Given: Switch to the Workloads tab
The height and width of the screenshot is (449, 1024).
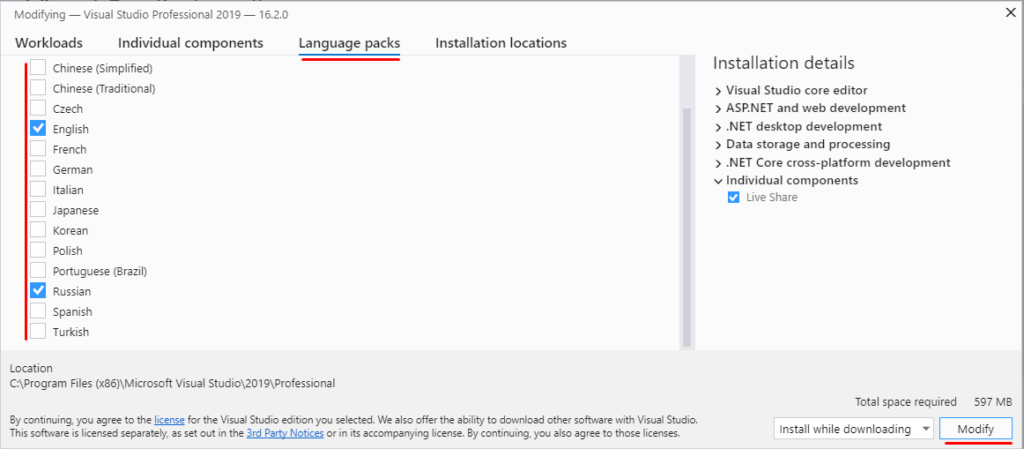Looking at the screenshot, I should point(49,43).
